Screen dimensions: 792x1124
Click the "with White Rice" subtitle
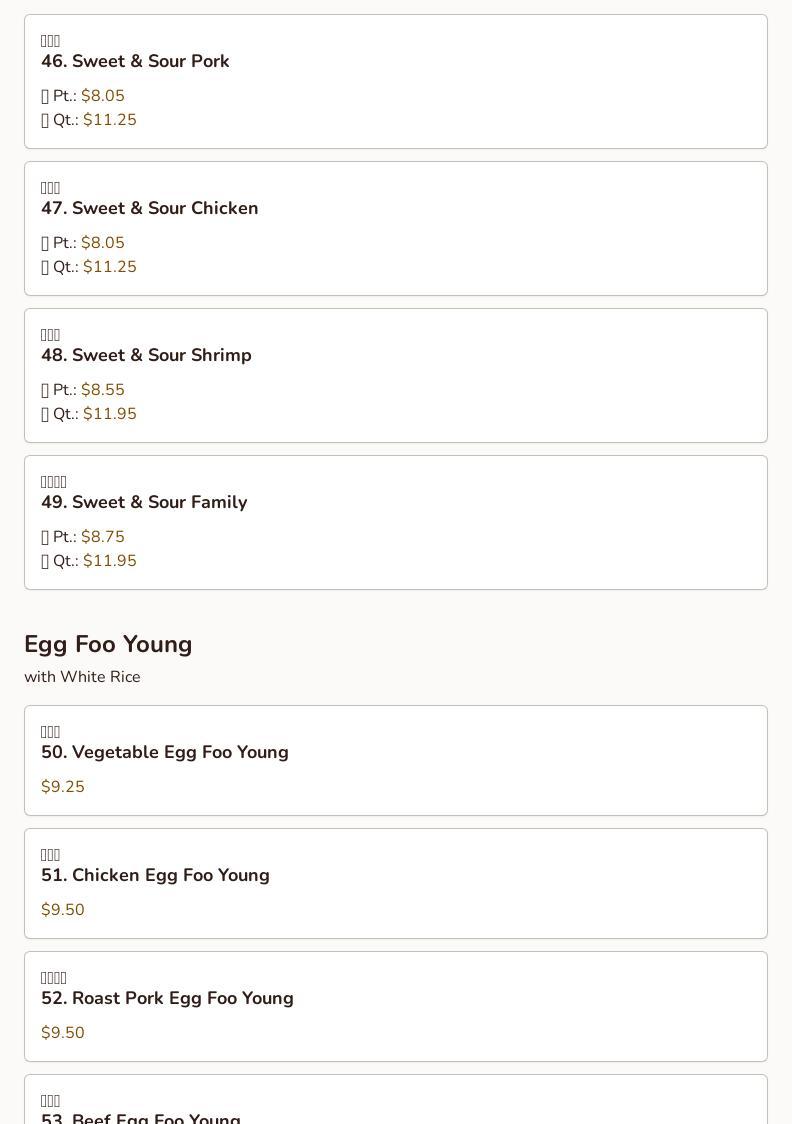(x=82, y=677)
